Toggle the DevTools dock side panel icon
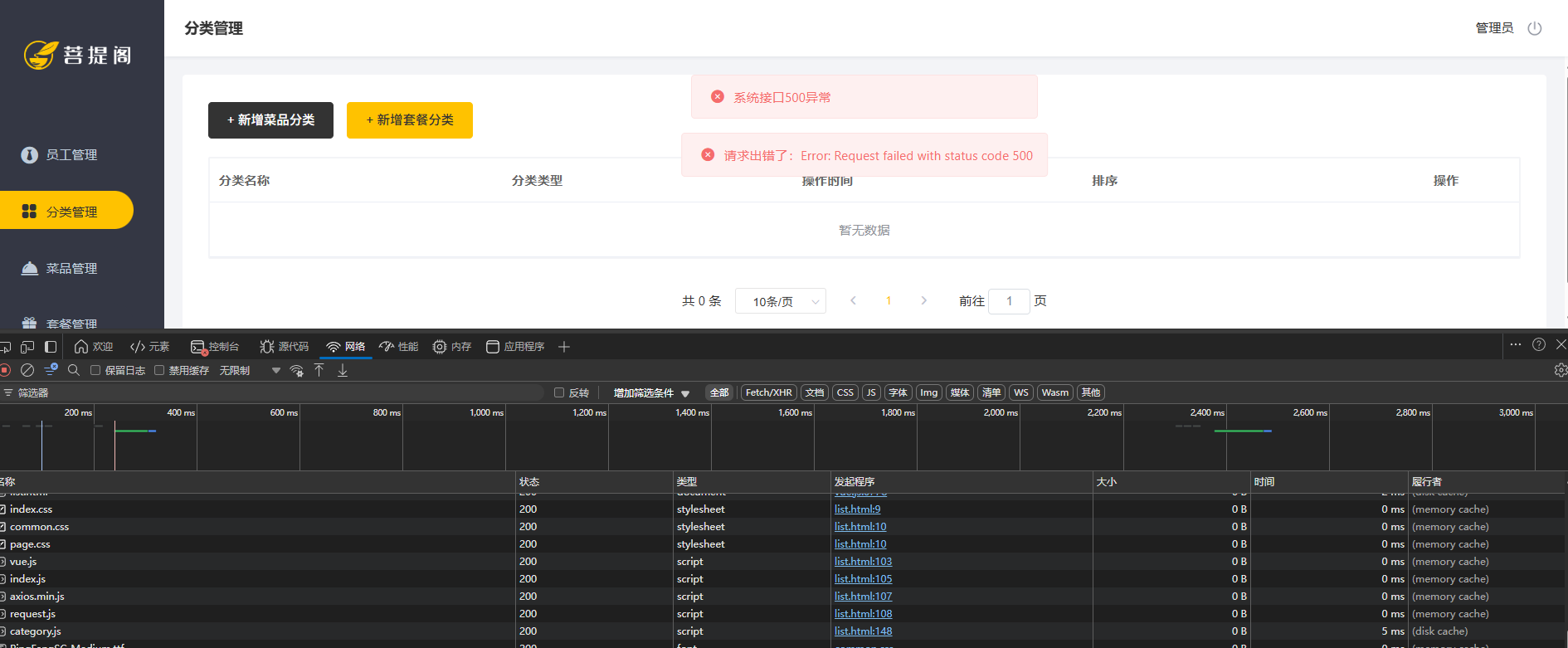Screen dimensions: 1568x648 point(51,347)
